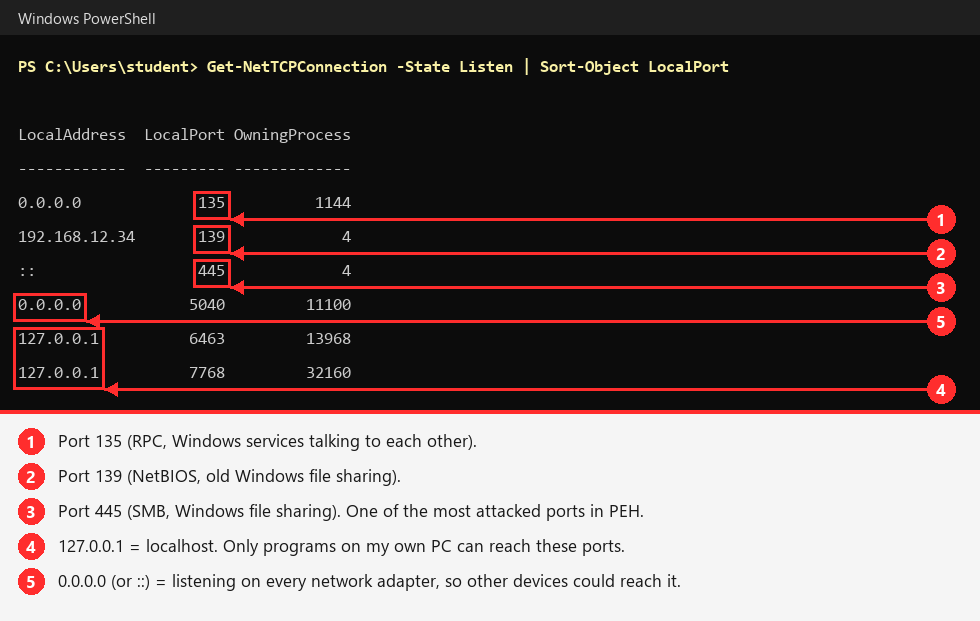
Task: Click owning process 4 in the port 139 row
Action: tap(346, 237)
